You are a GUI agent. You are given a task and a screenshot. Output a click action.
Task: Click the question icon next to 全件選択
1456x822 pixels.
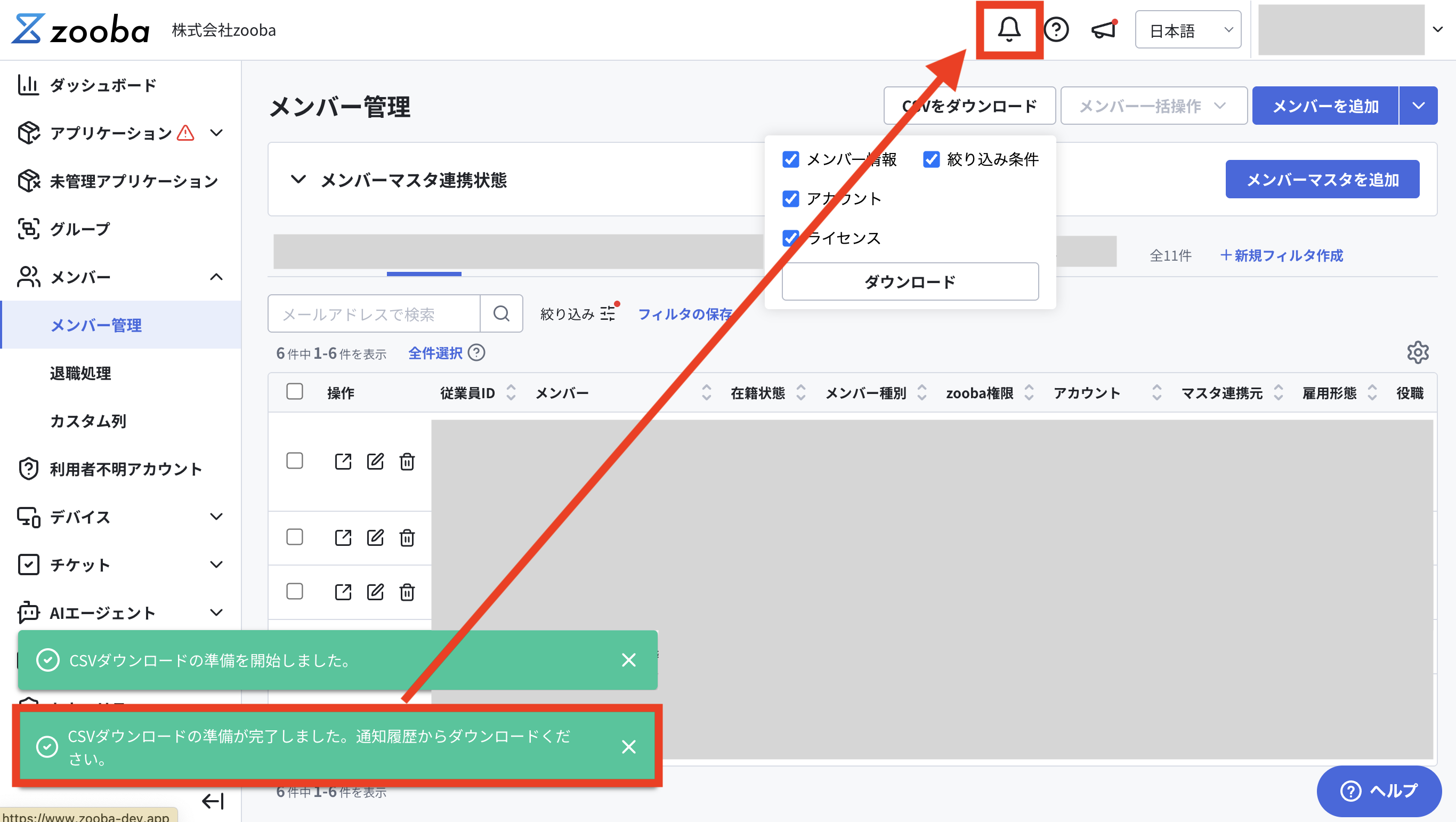(x=476, y=353)
